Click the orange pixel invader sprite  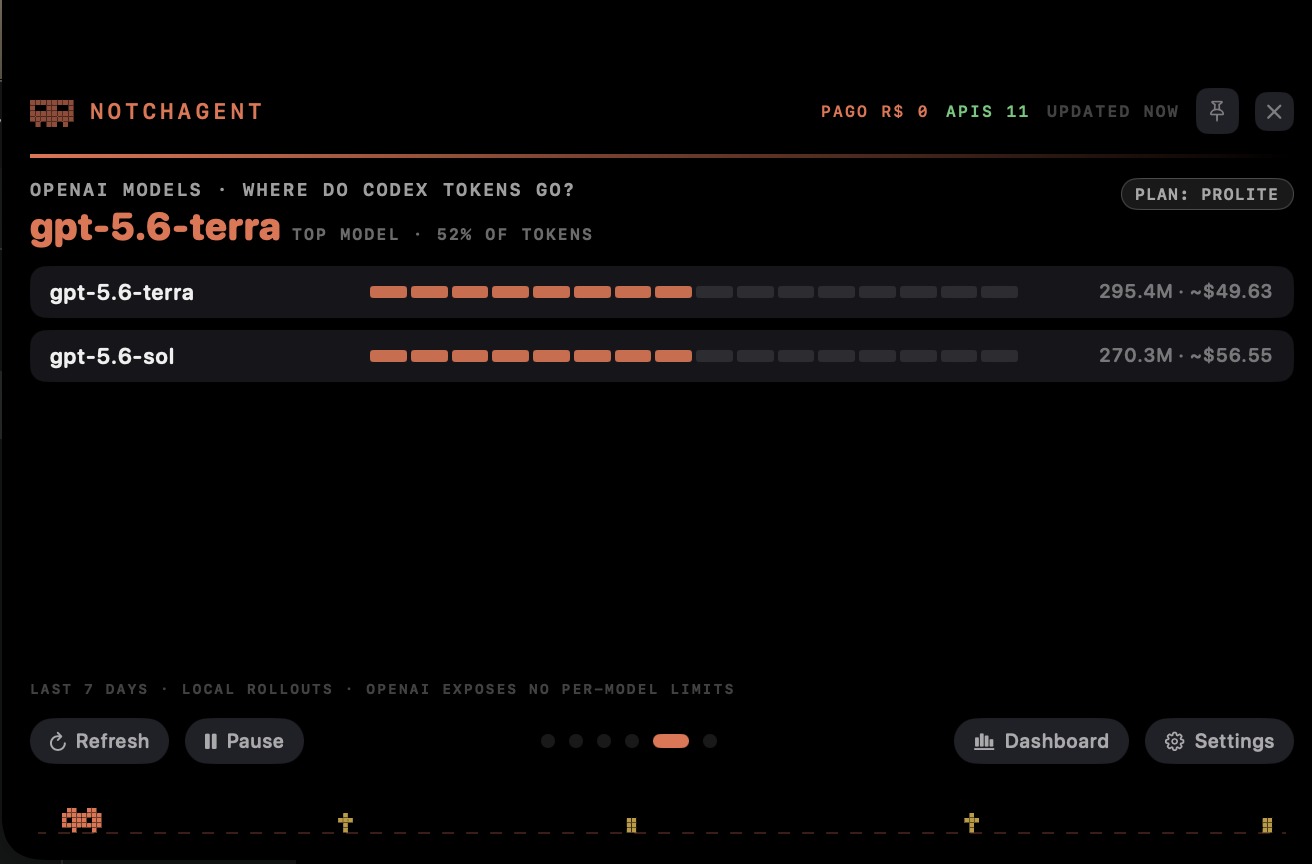82,820
